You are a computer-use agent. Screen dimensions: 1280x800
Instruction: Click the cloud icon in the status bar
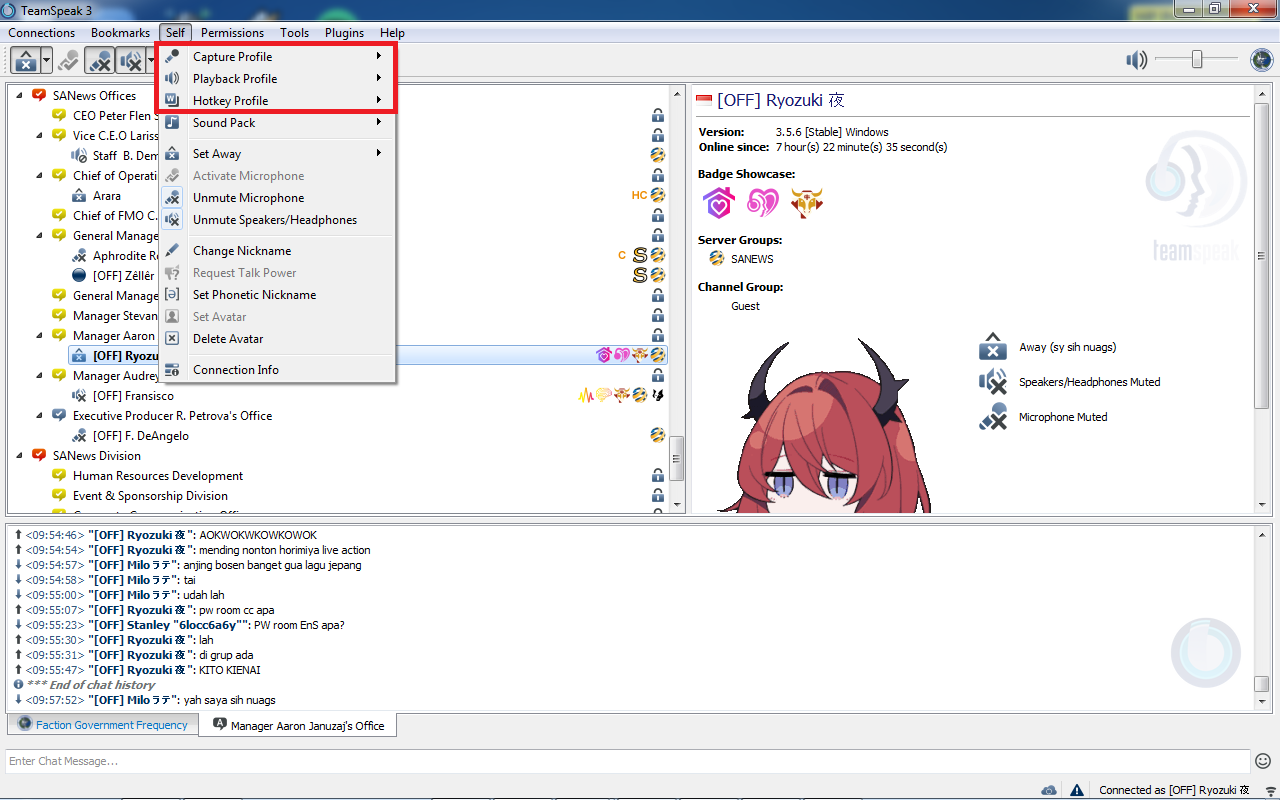(x=1049, y=790)
